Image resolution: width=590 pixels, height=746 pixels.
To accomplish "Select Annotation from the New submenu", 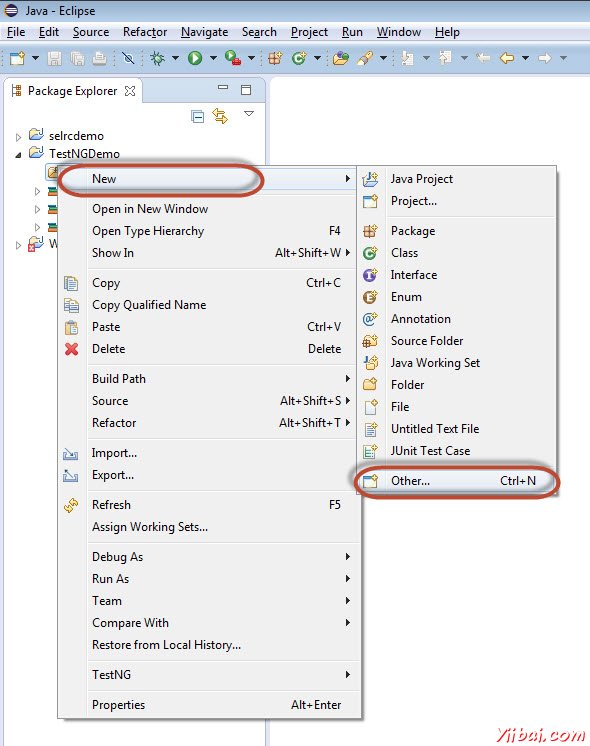I will coord(457,319).
